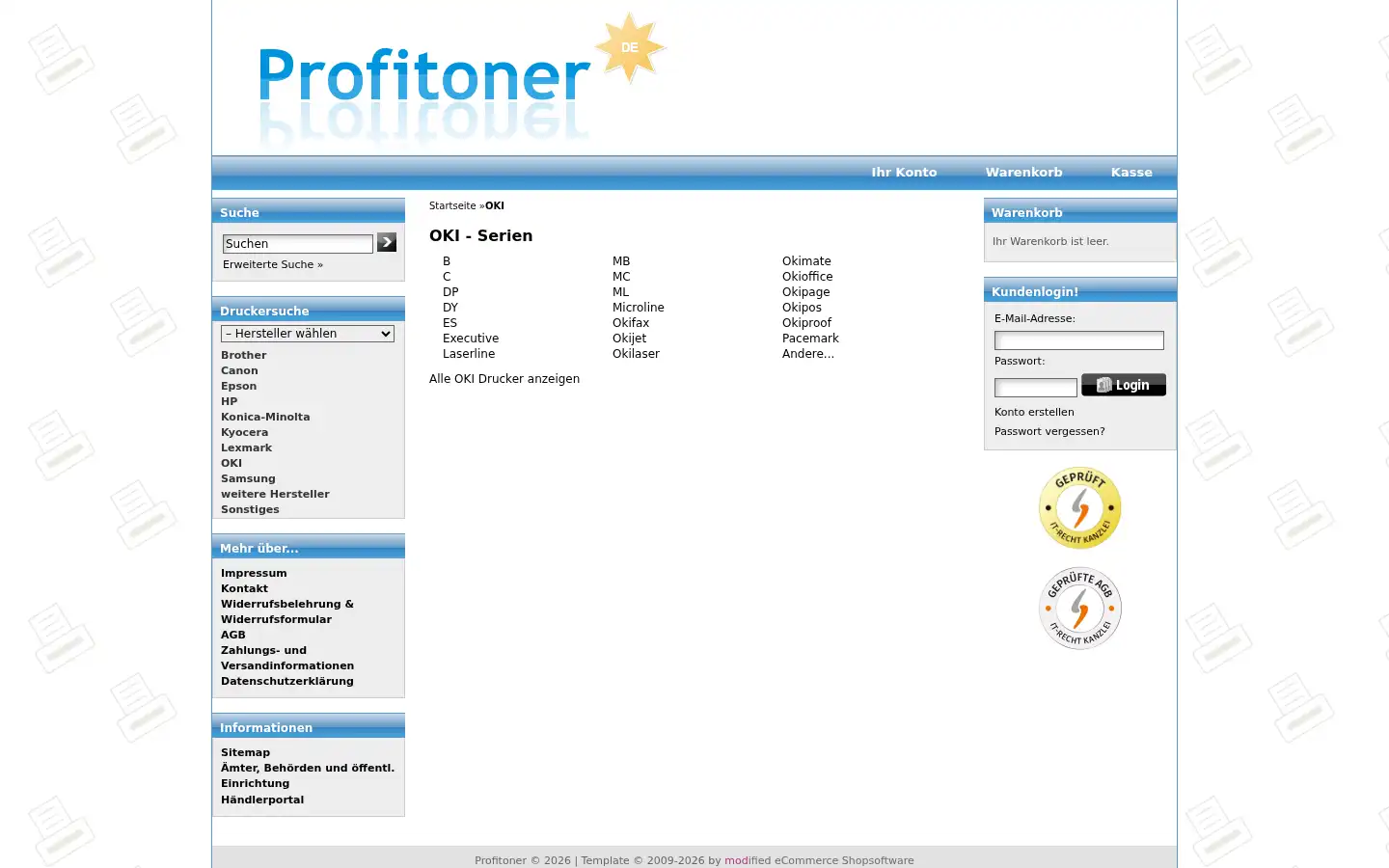Click the modified eCommerce Shopsoftware footer link
Screen dimensions: 1389x868
coord(819,860)
